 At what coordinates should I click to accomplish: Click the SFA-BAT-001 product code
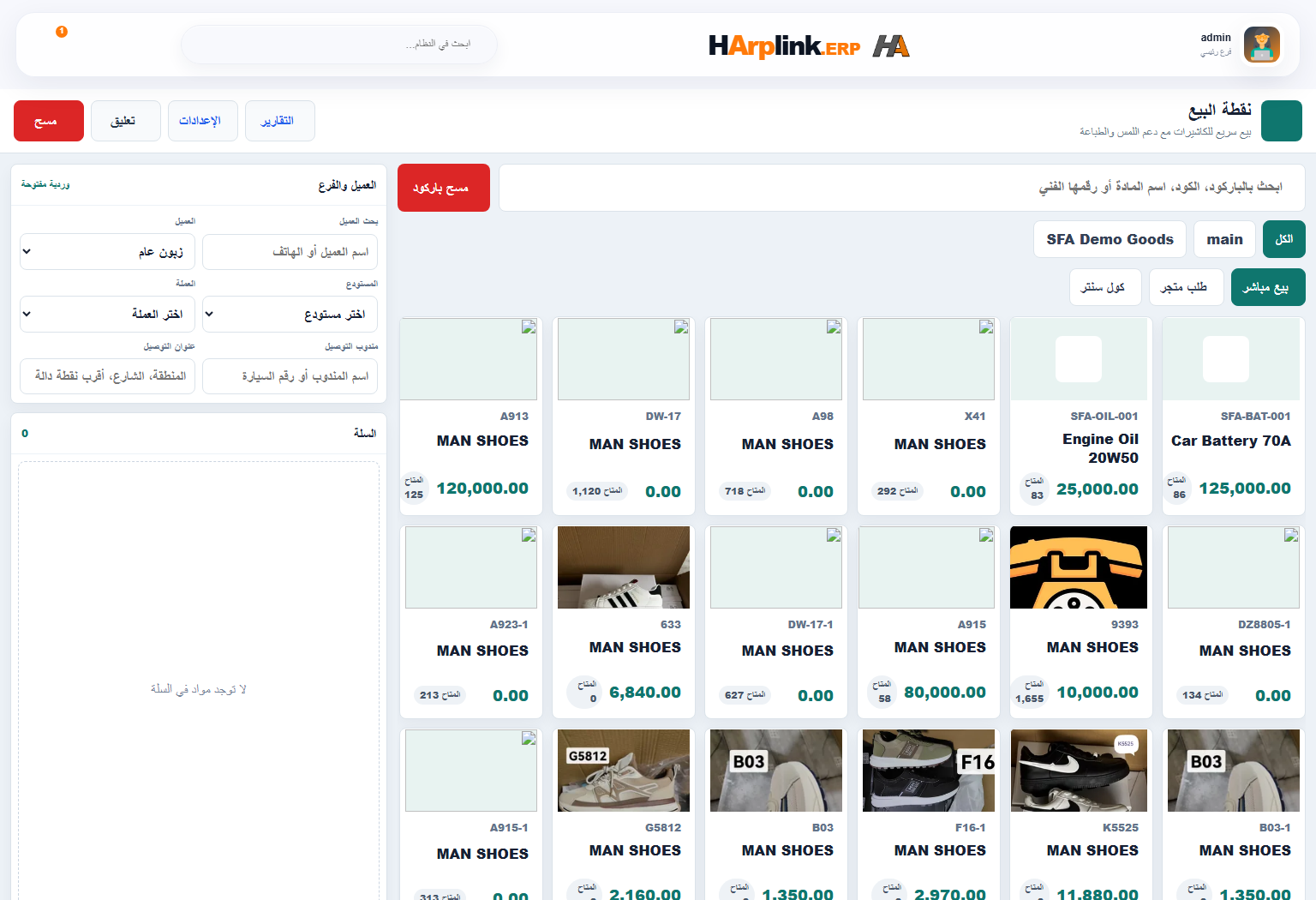(1255, 417)
